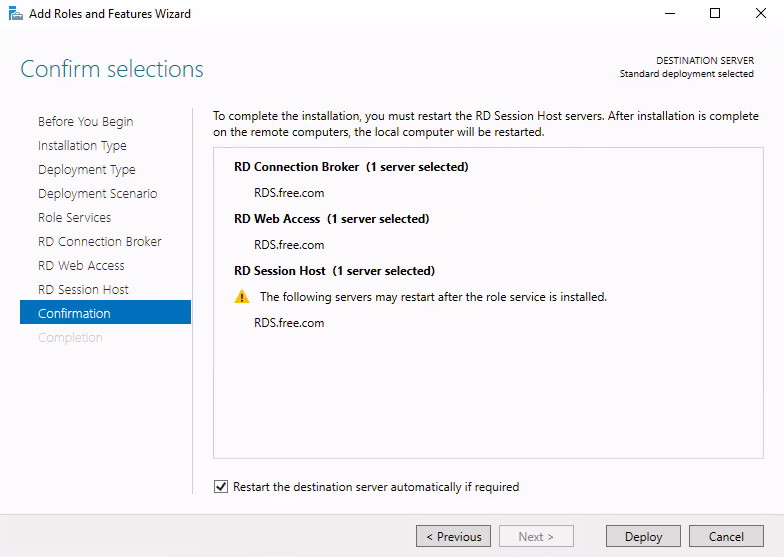Image resolution: width=784 pixels, height=557 pixels.
Task: Click the yellow restart warning icon
Action: point(242,296)
